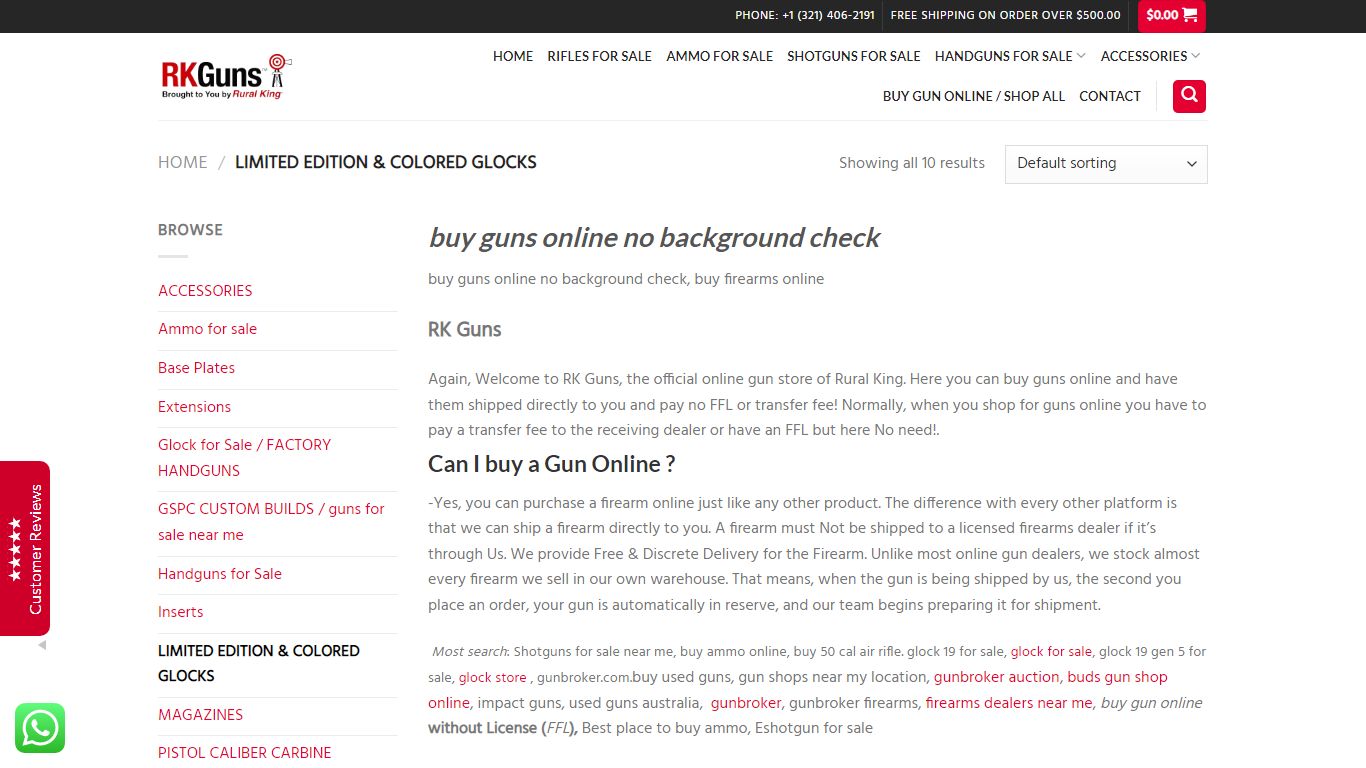Click the 'Can I buy a Gun Online ?' heading

click(552, 464)
